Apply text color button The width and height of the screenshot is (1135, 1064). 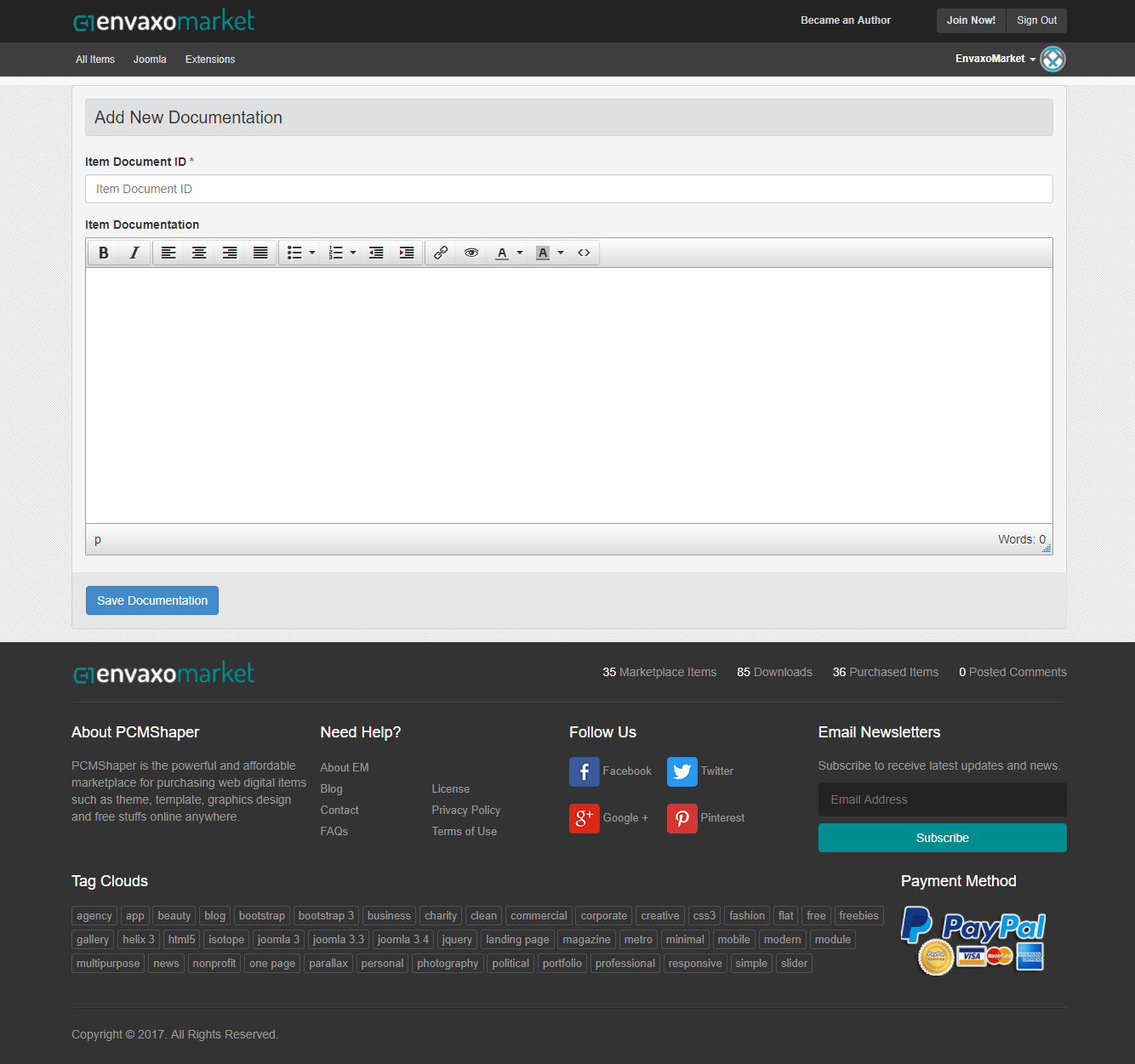(502, 253)
